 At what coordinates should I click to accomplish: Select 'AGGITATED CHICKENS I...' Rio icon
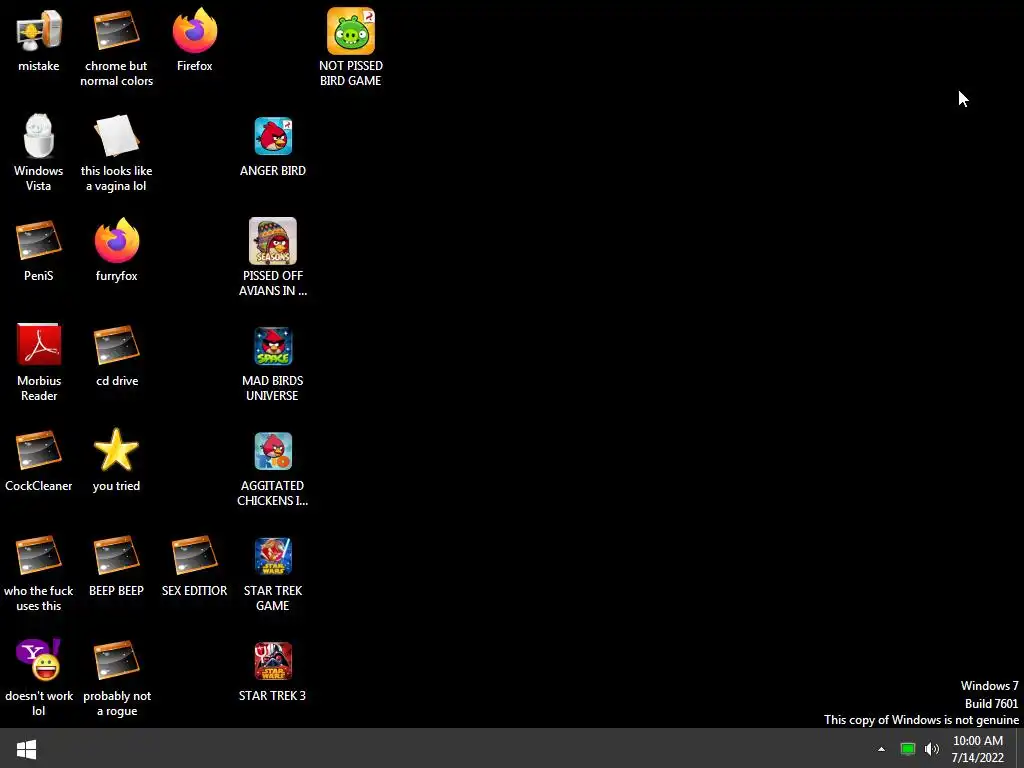(273, 451)
